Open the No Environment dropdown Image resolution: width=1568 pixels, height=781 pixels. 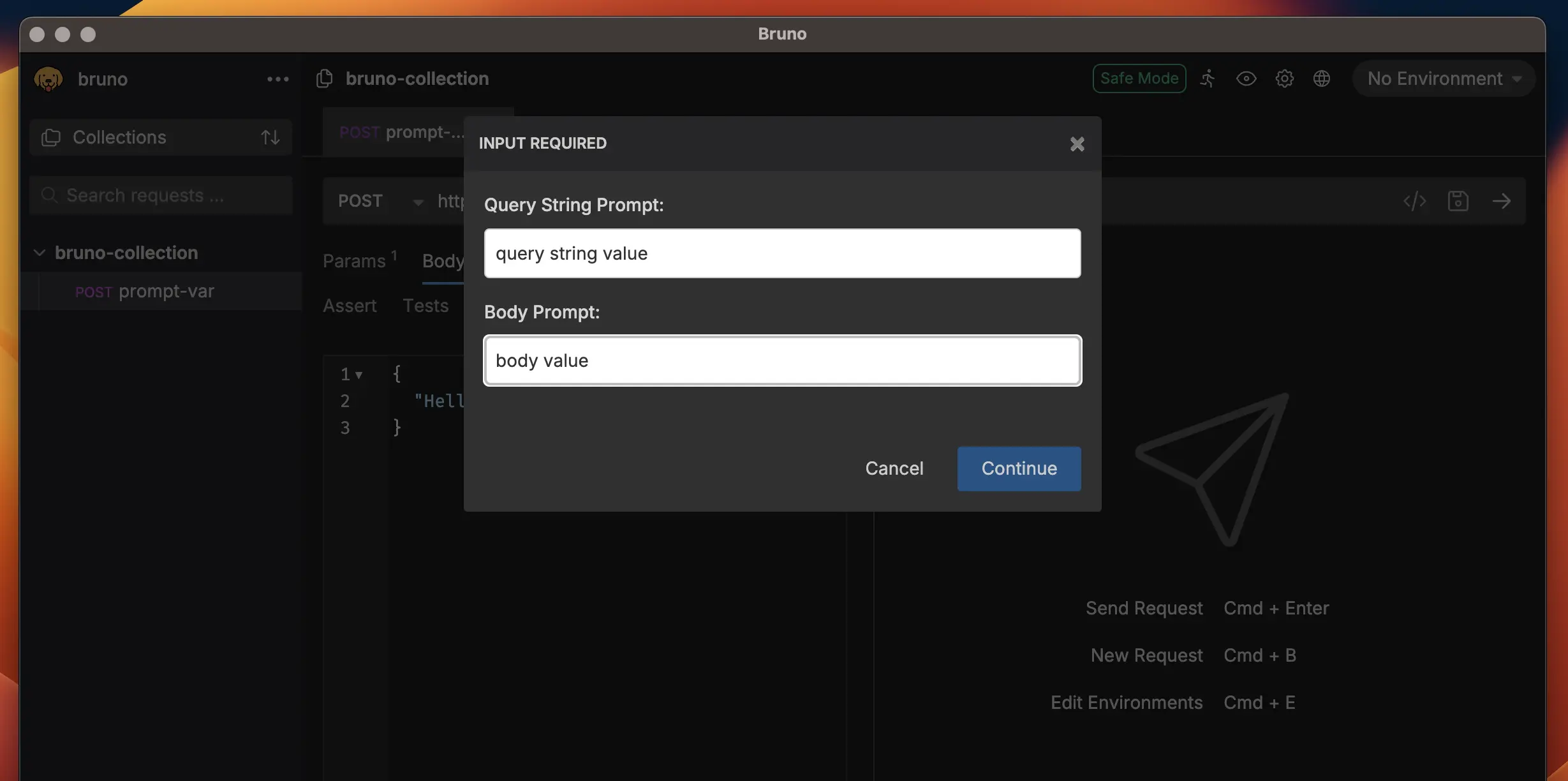point(1443,78)
